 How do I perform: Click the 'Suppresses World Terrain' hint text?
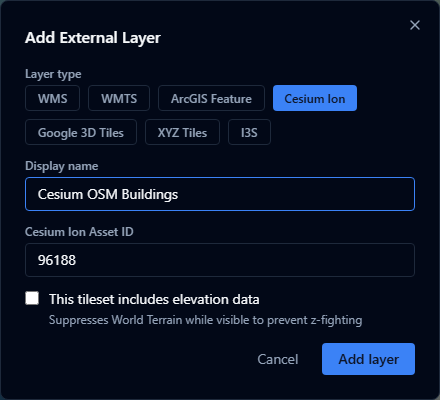(x=205, y=320)
